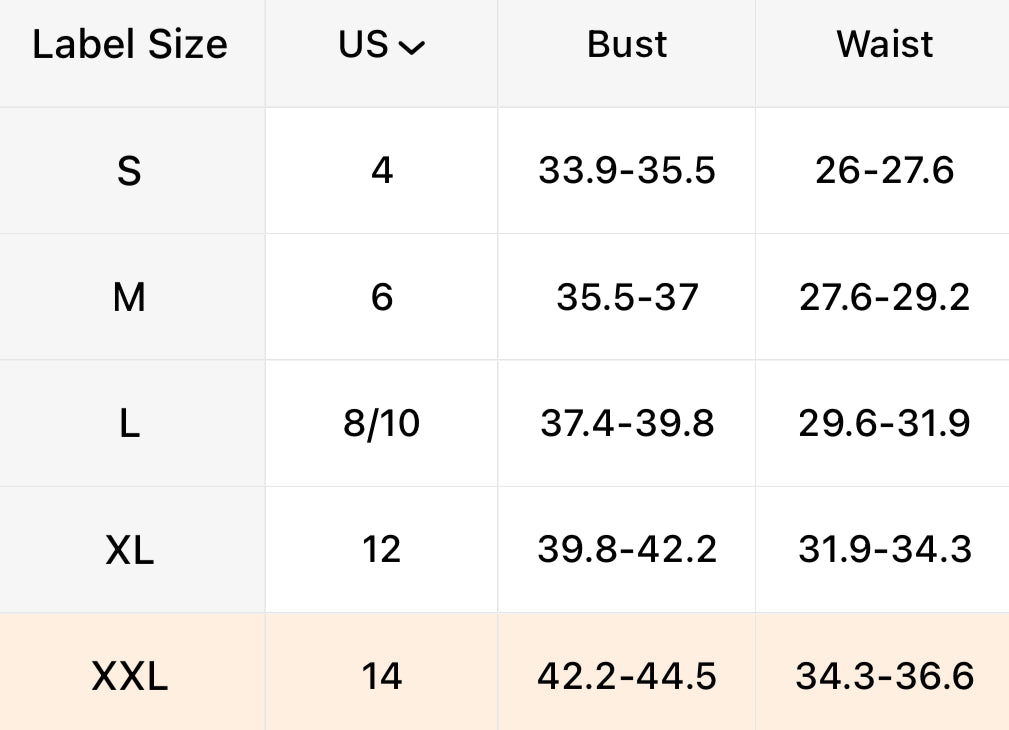The image size is (1009, 730).
Task: Click US size 14 cell
Action: (x=382, y=677)
